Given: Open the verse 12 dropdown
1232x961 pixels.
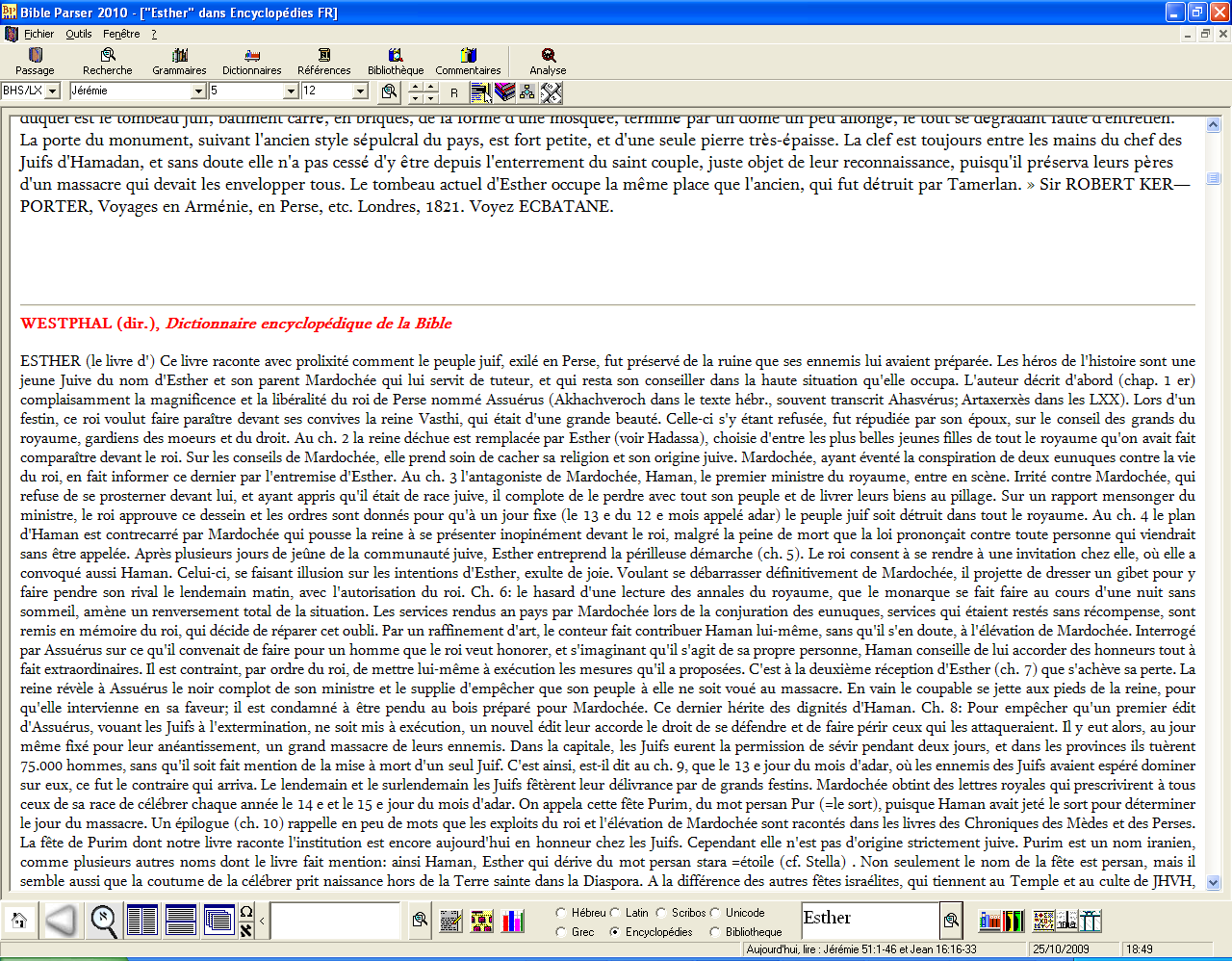Looking at the screenshot, I should click(360, 91).
